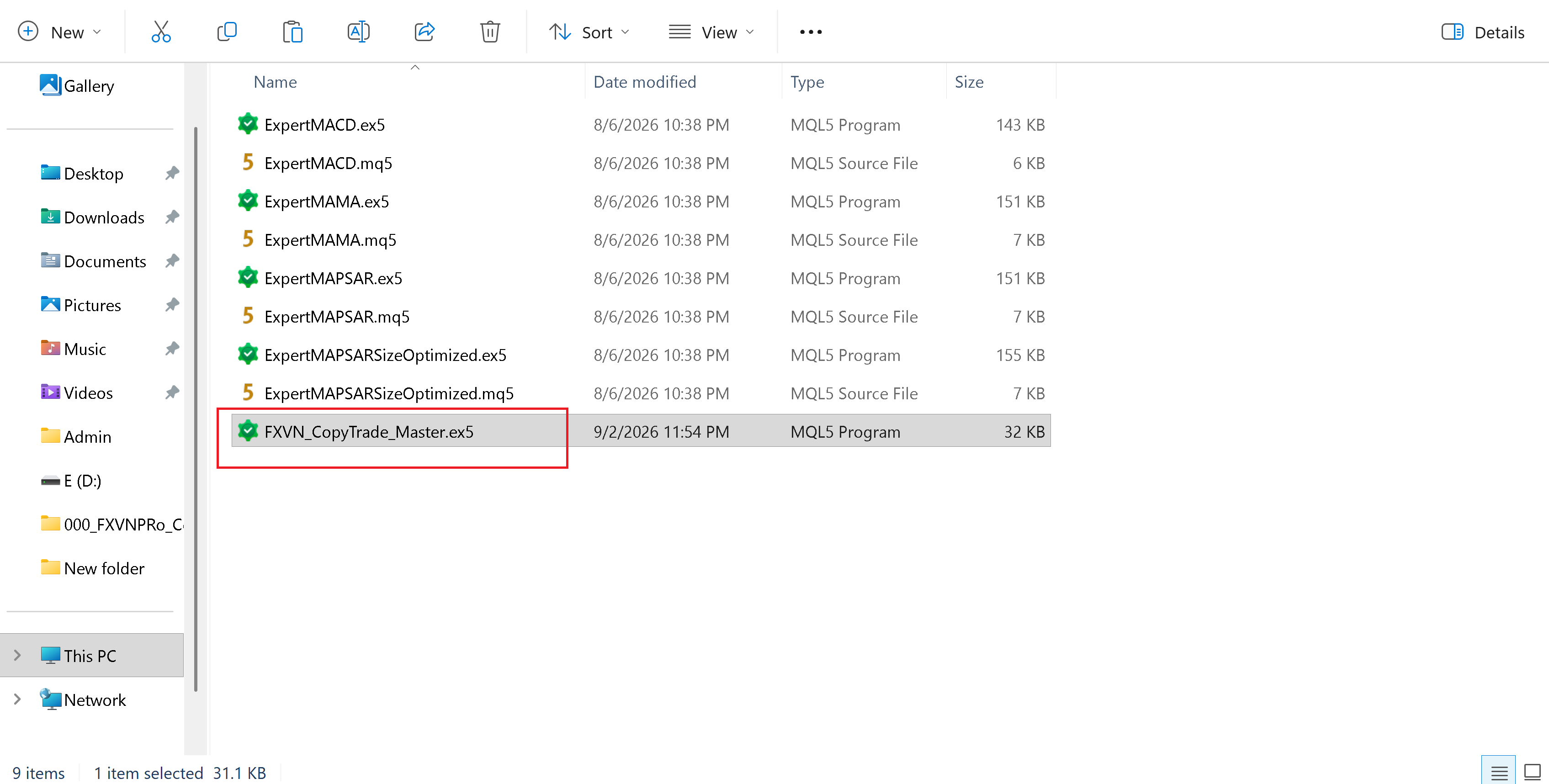
Task: Expand the This PC tree node
Action: [x=17, y=655]
